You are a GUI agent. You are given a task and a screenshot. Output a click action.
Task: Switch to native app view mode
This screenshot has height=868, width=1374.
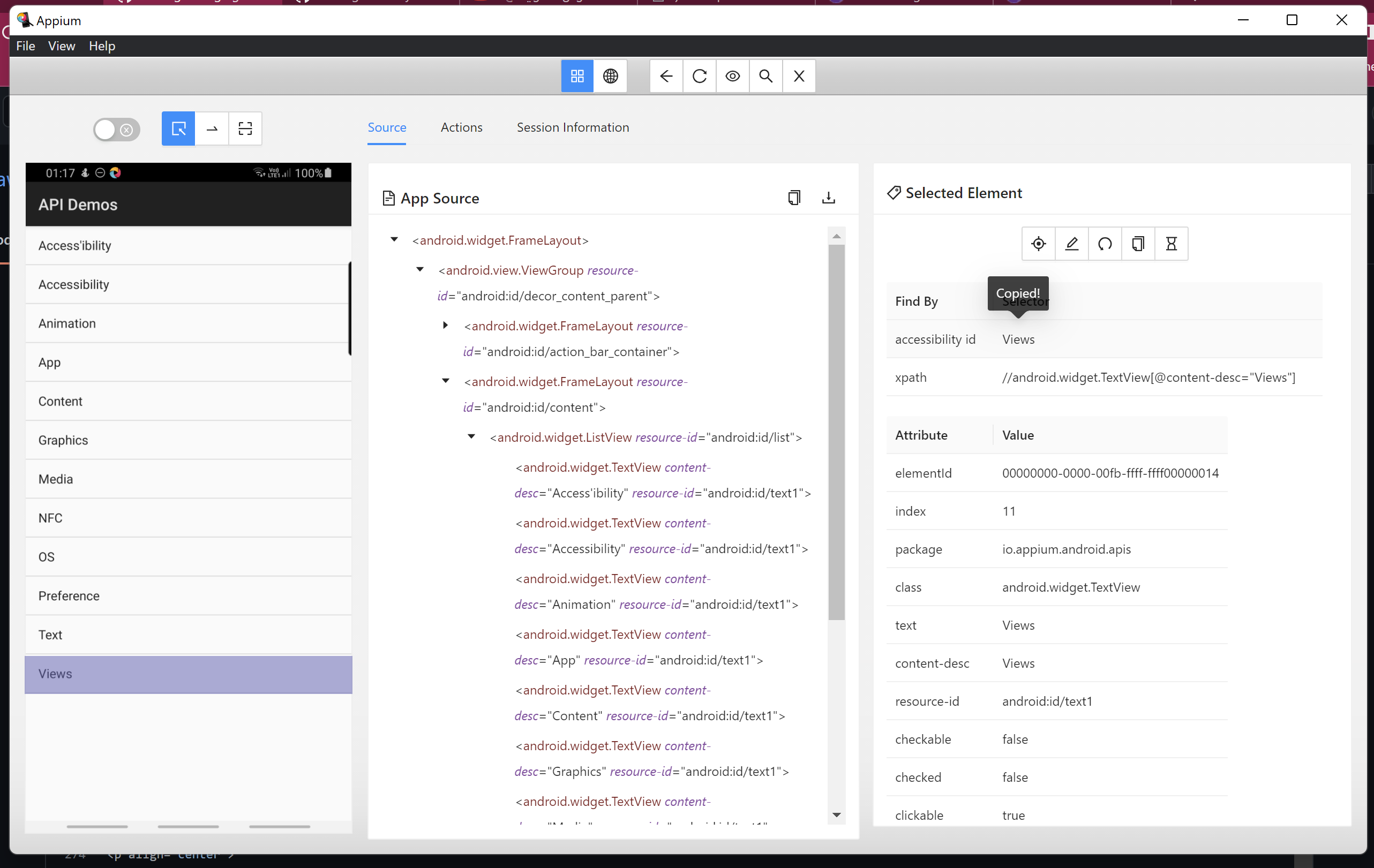point(577,76)
